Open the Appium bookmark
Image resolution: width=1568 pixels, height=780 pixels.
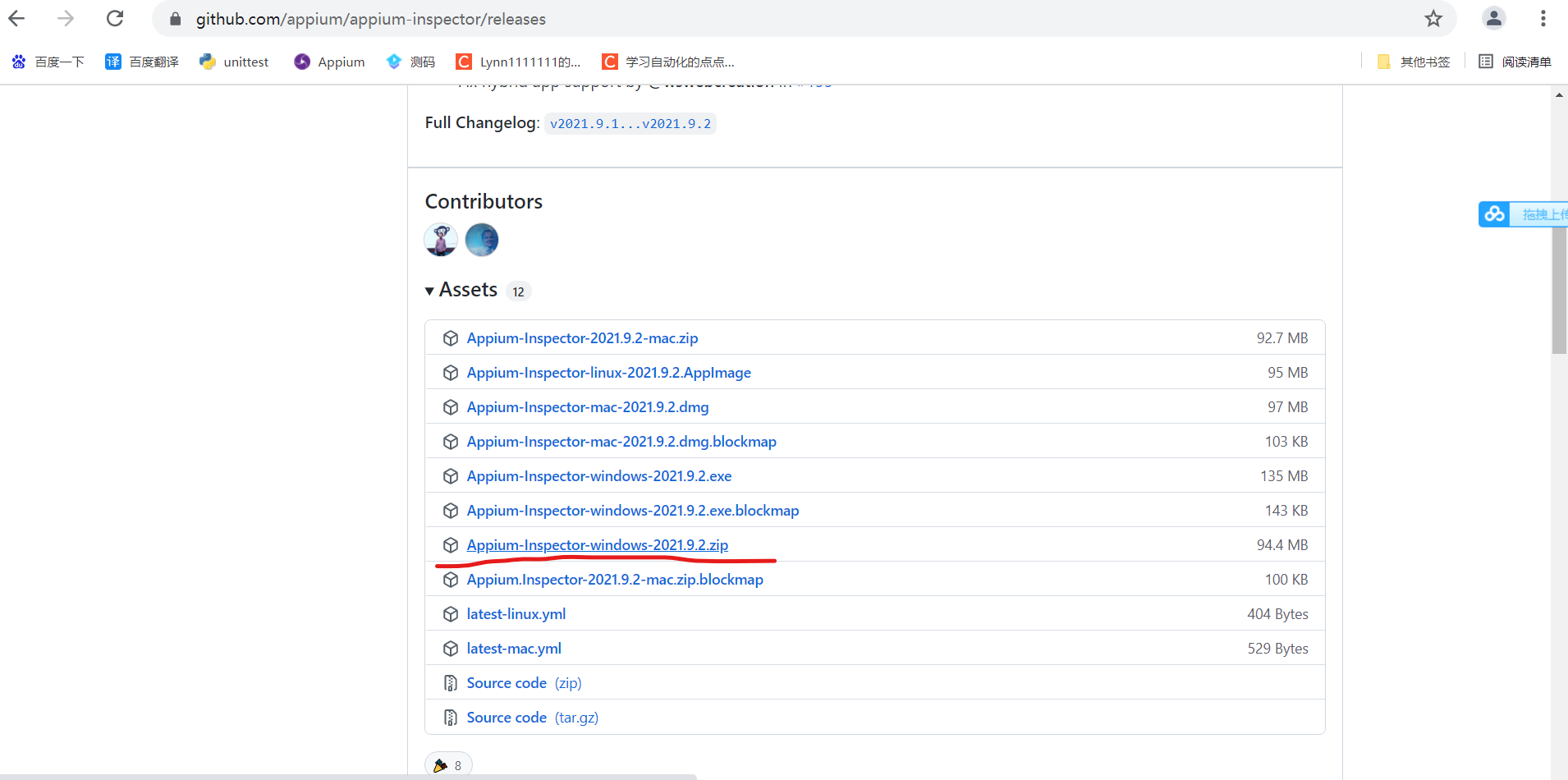[x=328, y=61]
